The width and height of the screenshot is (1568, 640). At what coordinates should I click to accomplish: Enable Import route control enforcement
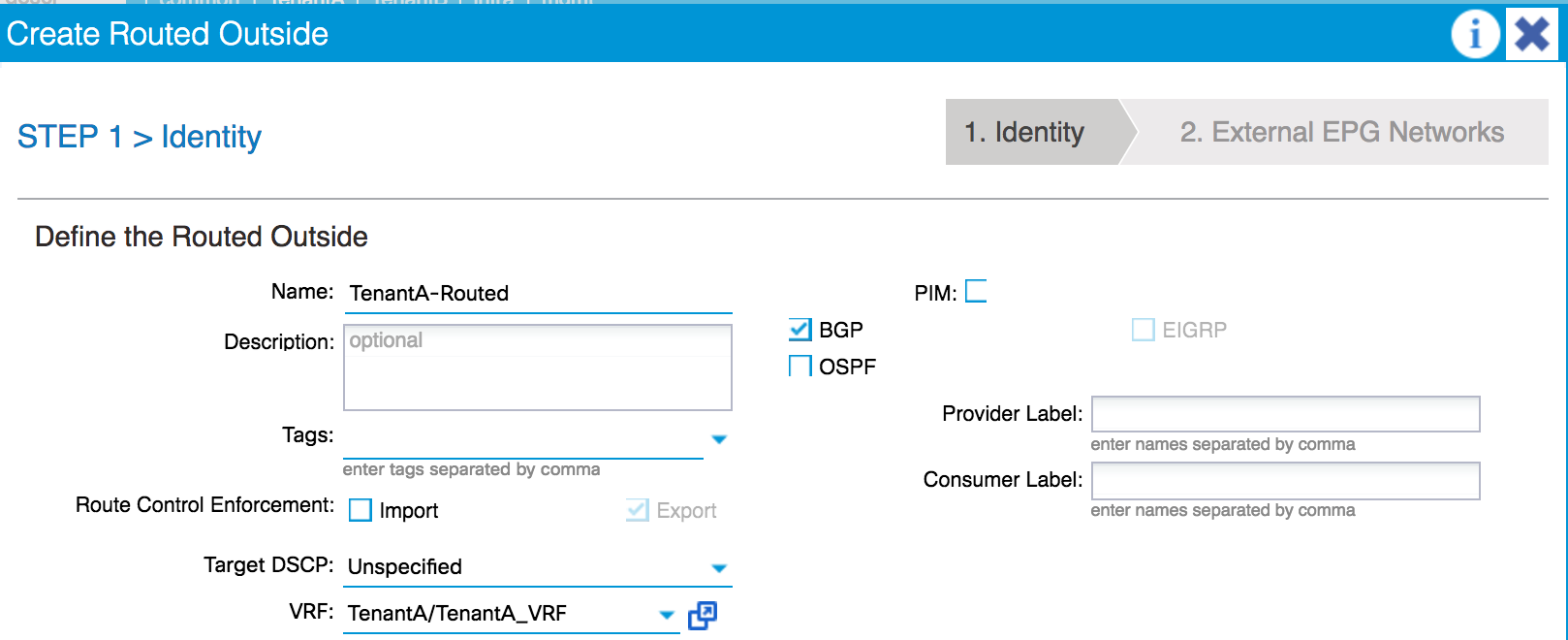pyautogui.click(x=361, y=510)
